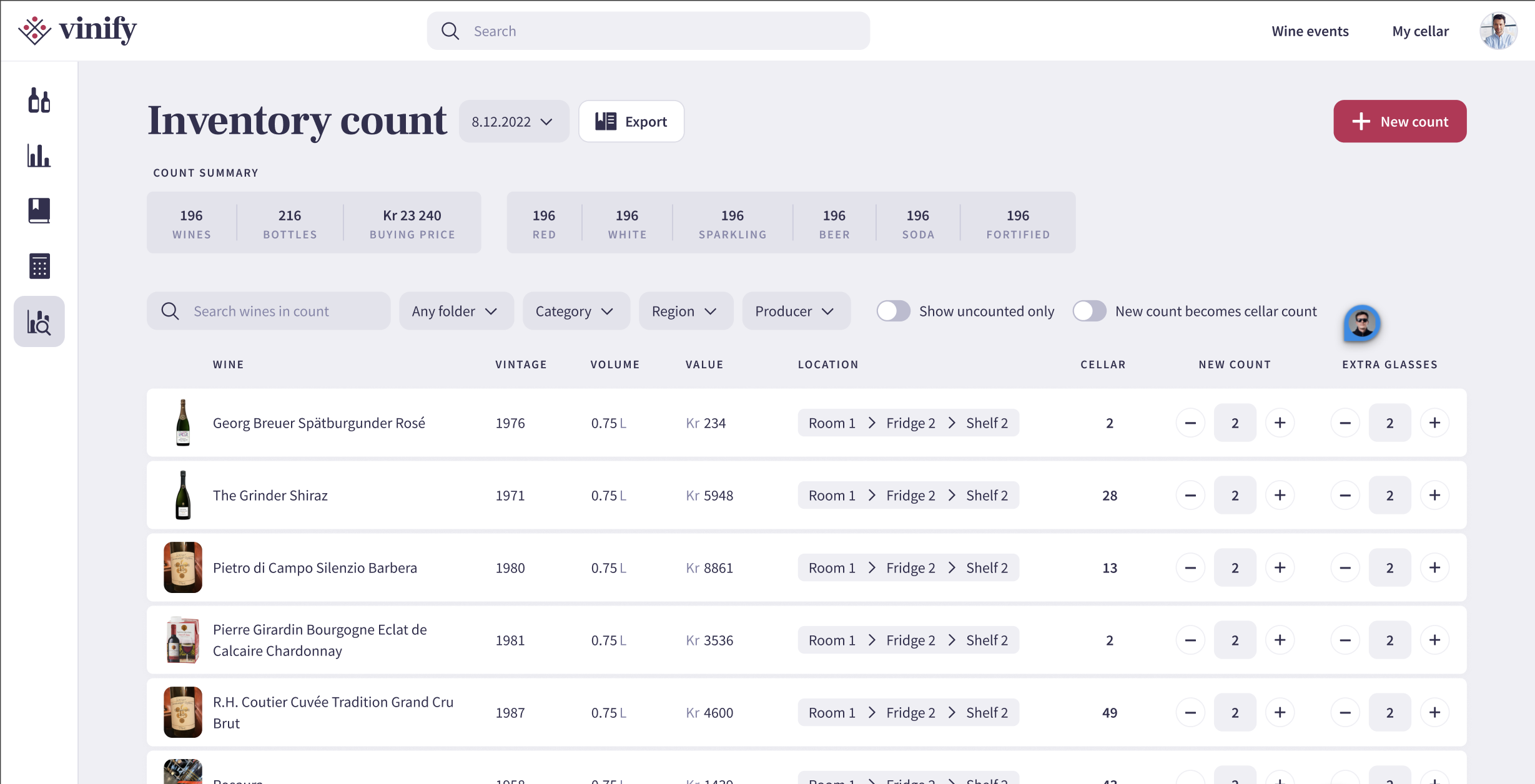This screenshot has width=1535, height=784.
Task: Select the inventory count sidebar icon
Action: (39, 321)
